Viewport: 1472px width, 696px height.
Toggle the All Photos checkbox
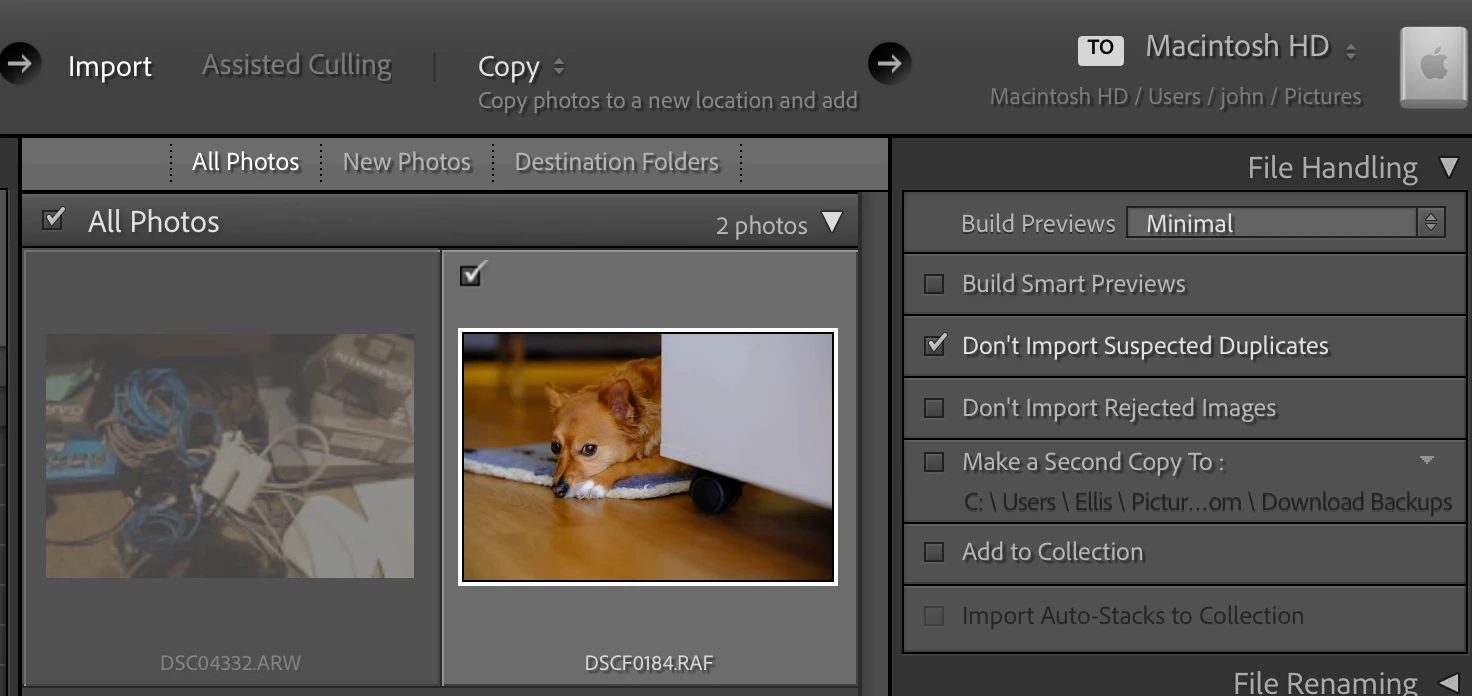click(x=54, y=219)
